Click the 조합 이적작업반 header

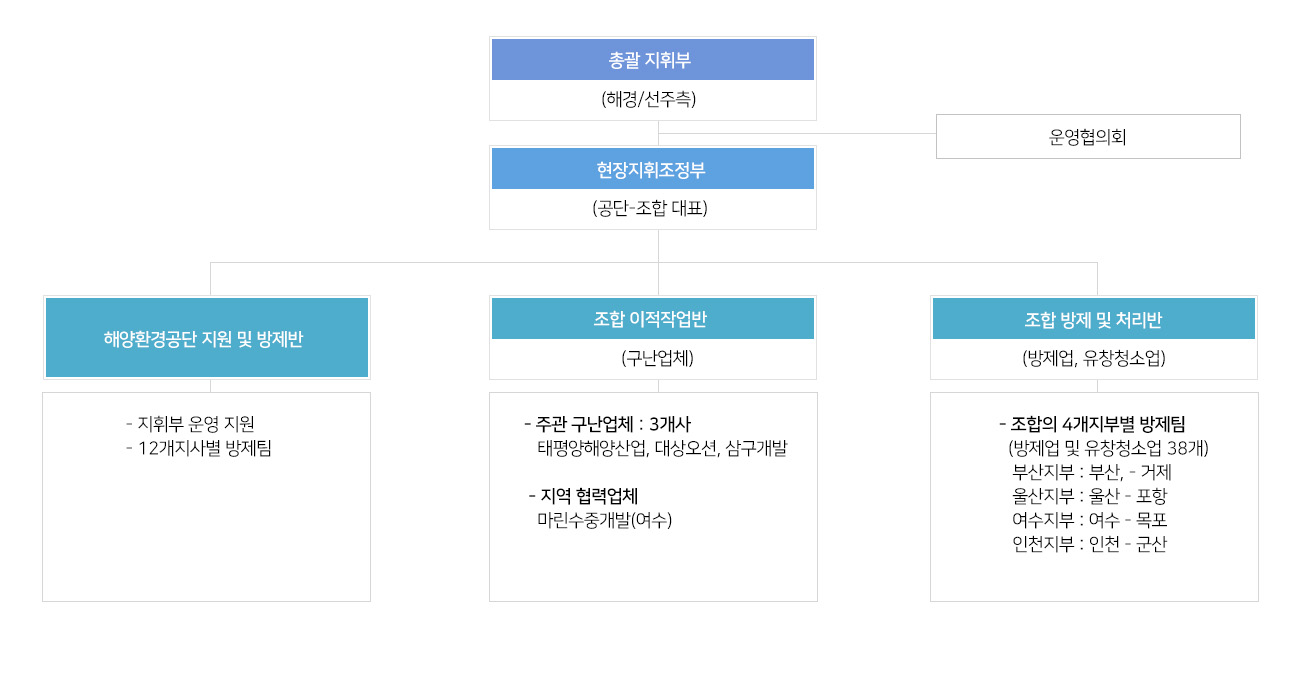[653, 319]
